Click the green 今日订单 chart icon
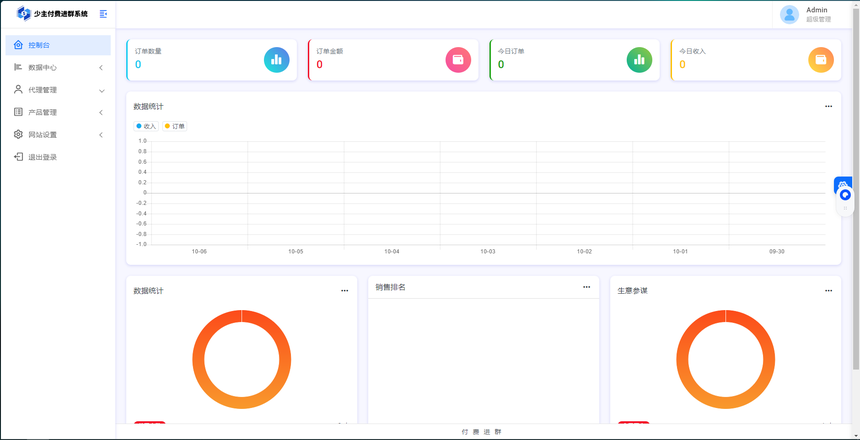This screenshot has width=860, height=440. point(639,60)
